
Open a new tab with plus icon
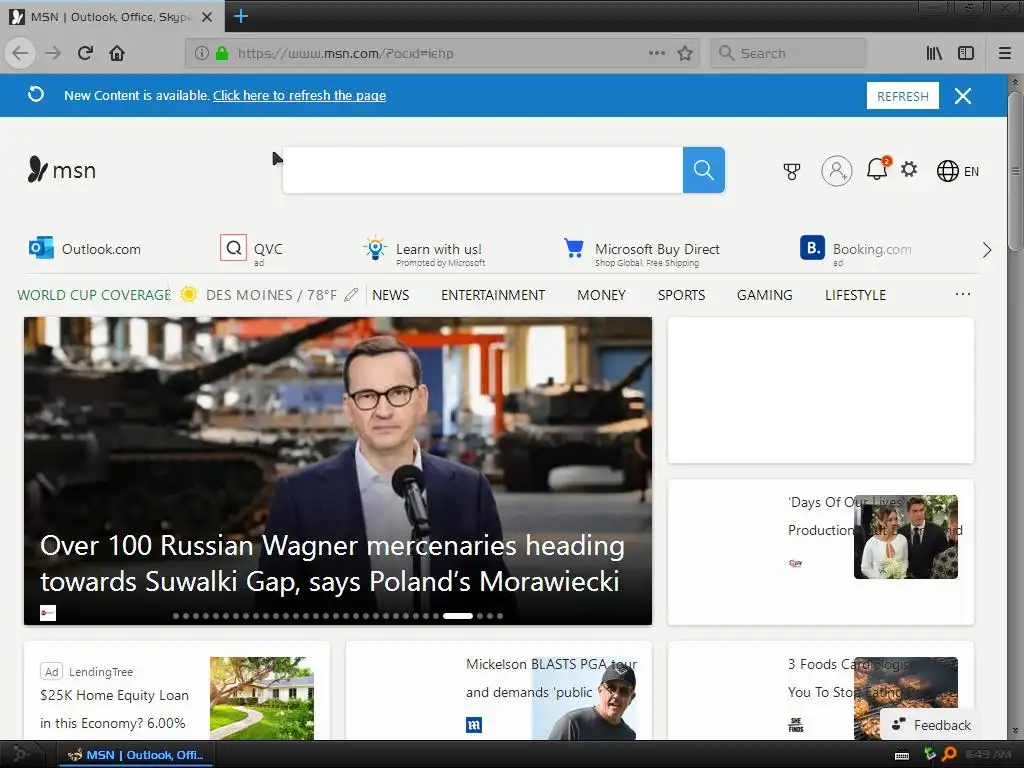(240, 16)
